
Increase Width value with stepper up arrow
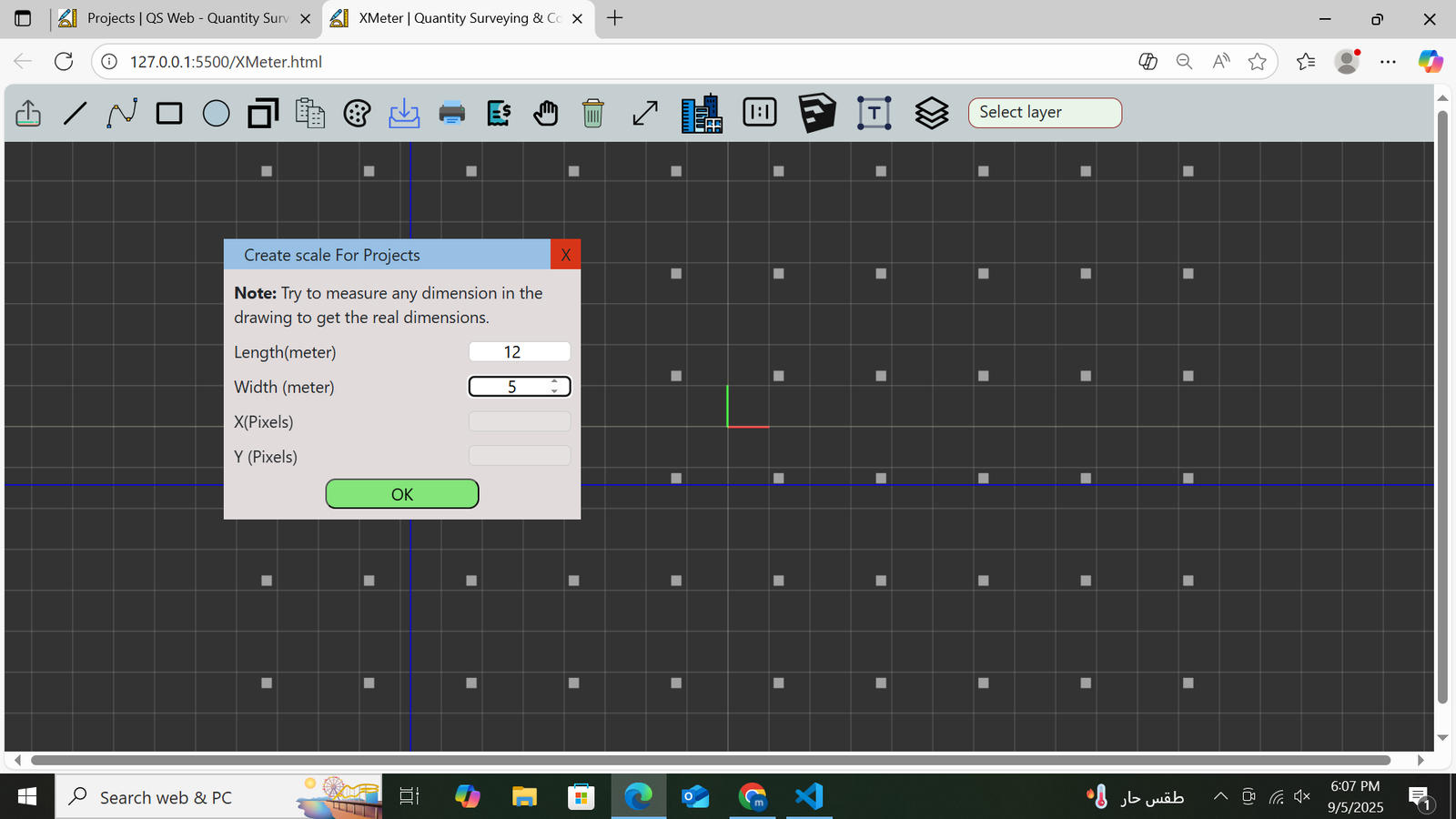pos(554,381)
